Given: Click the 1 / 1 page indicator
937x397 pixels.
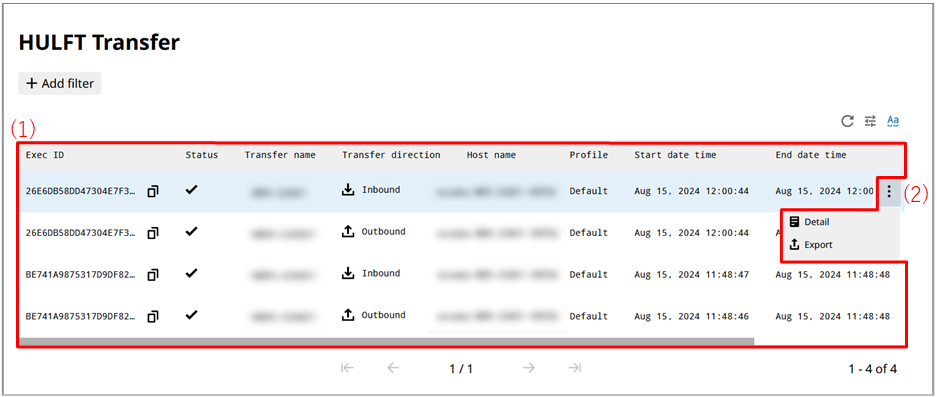Looking at the screenshot, I should point(461,369).
